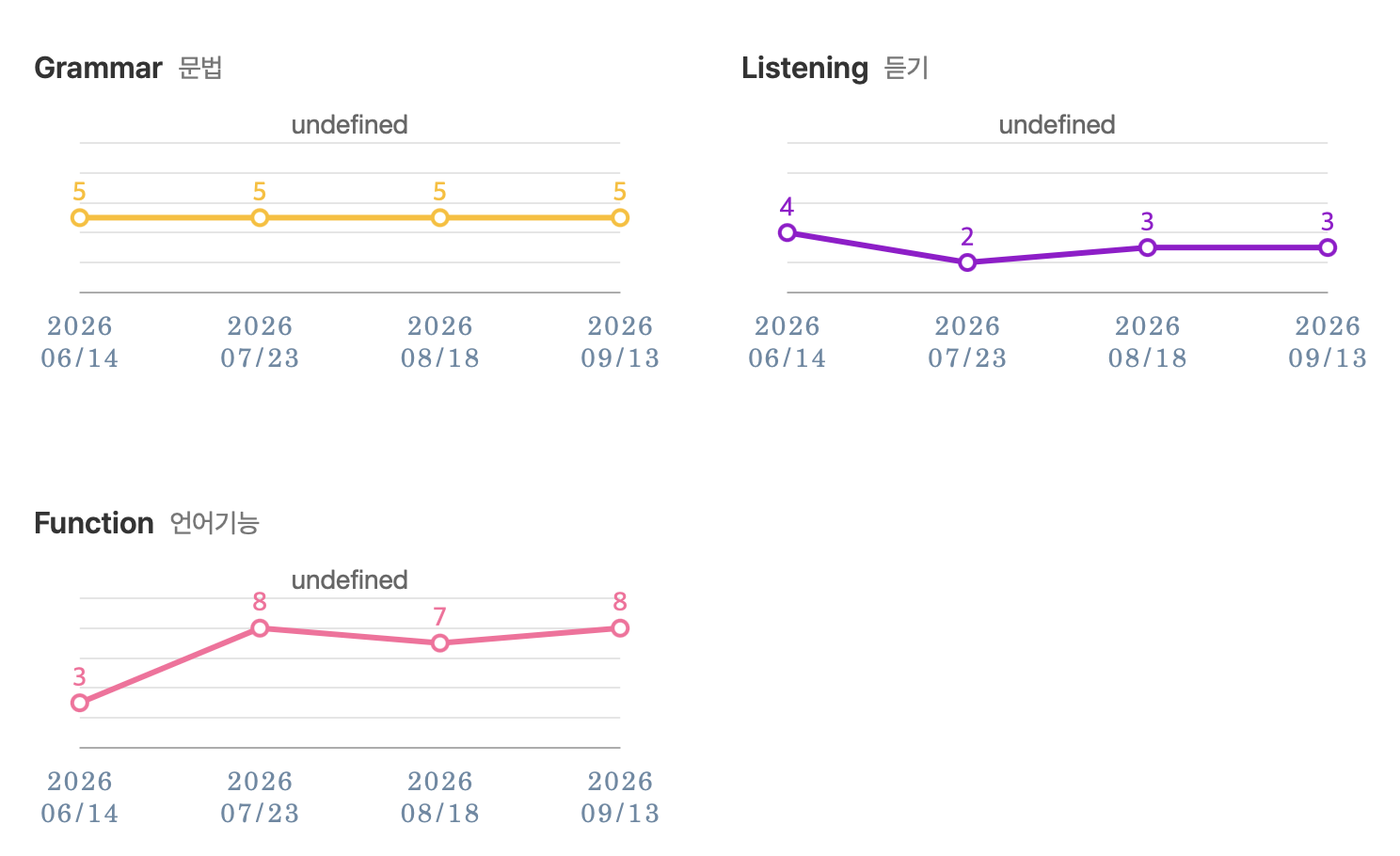This screenshot has width=1400, height=856.
Task: Select Listening data point with value 2
Action: pos(967,262)
